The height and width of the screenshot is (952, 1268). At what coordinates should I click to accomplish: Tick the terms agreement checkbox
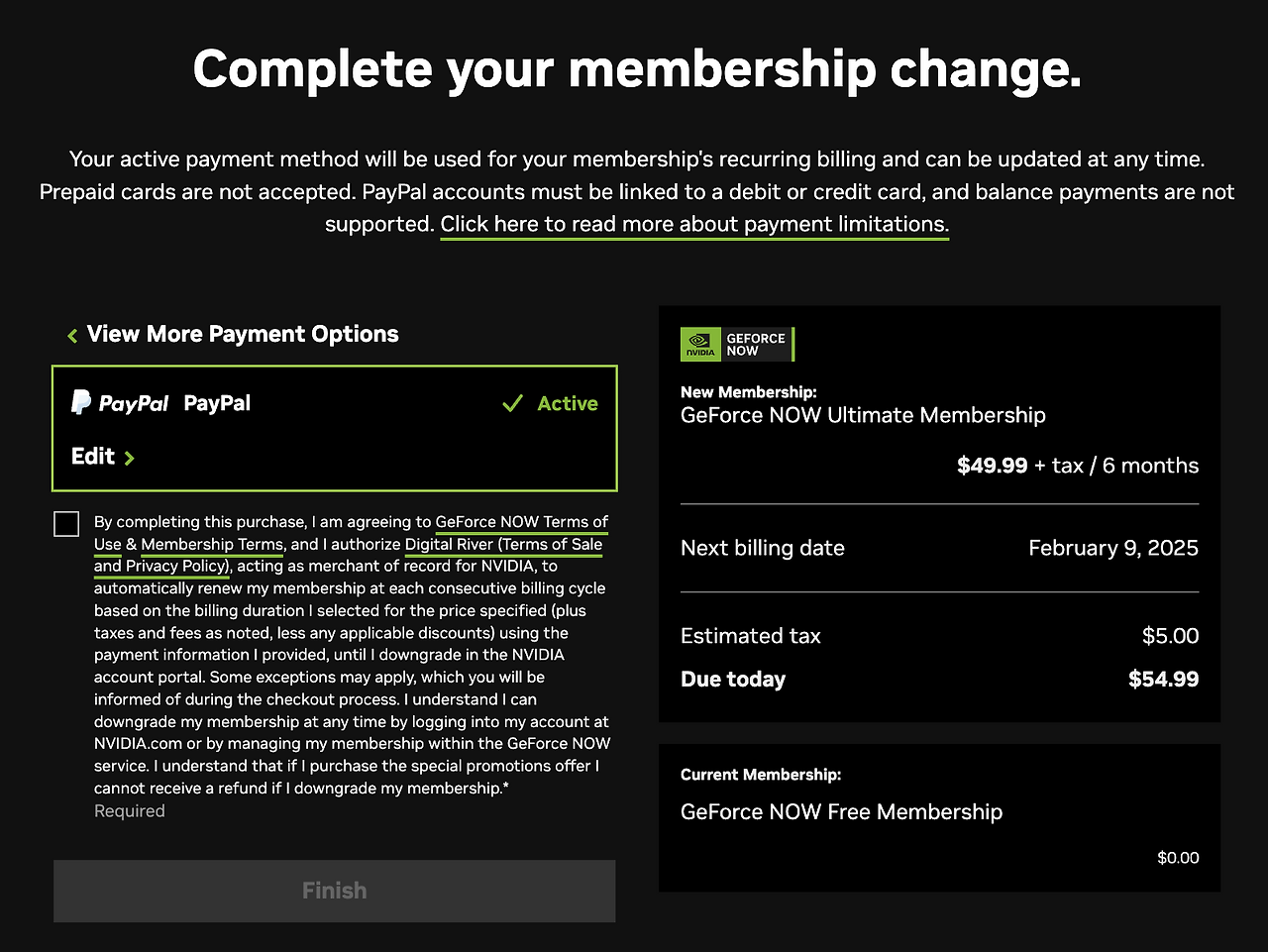(x=66, y=524)
